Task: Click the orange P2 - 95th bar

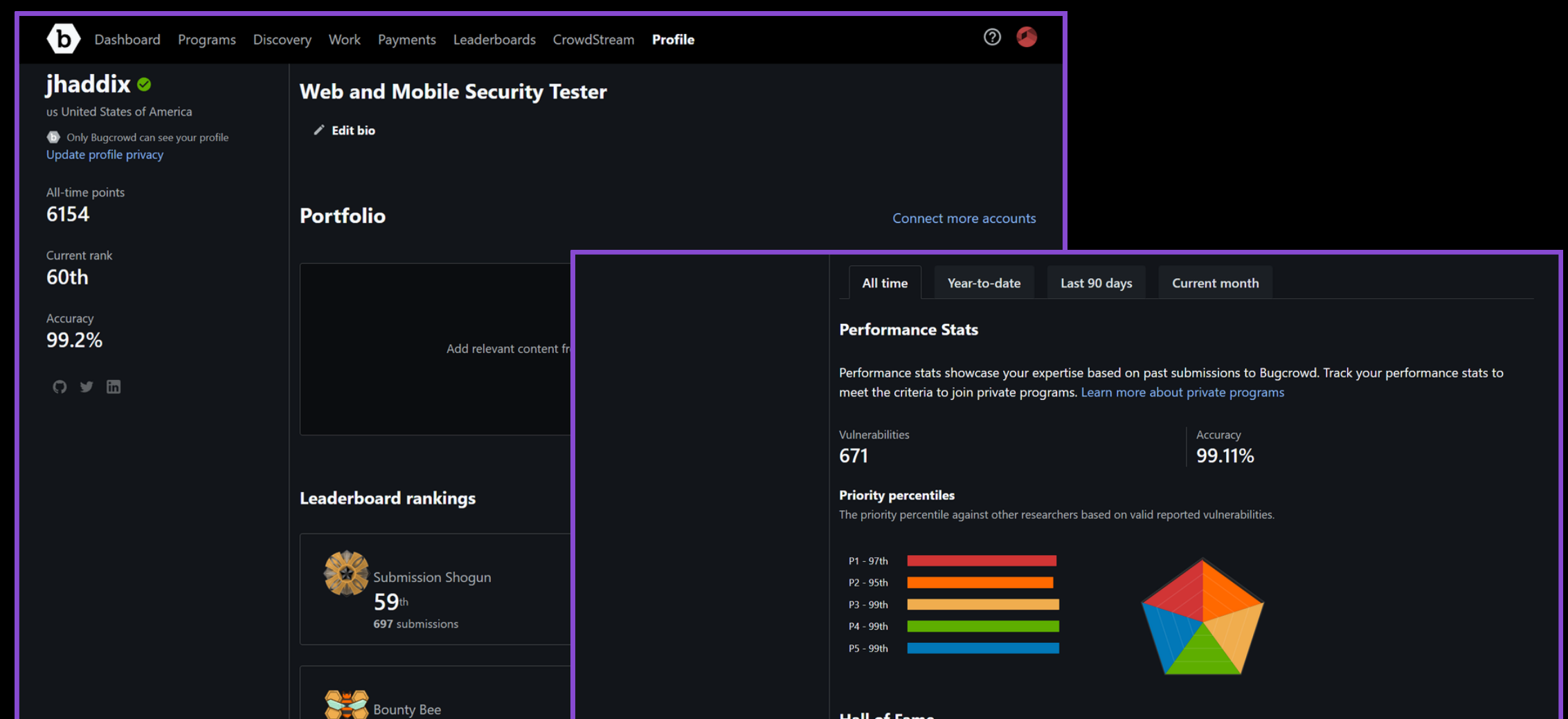Action: [980, 583]
